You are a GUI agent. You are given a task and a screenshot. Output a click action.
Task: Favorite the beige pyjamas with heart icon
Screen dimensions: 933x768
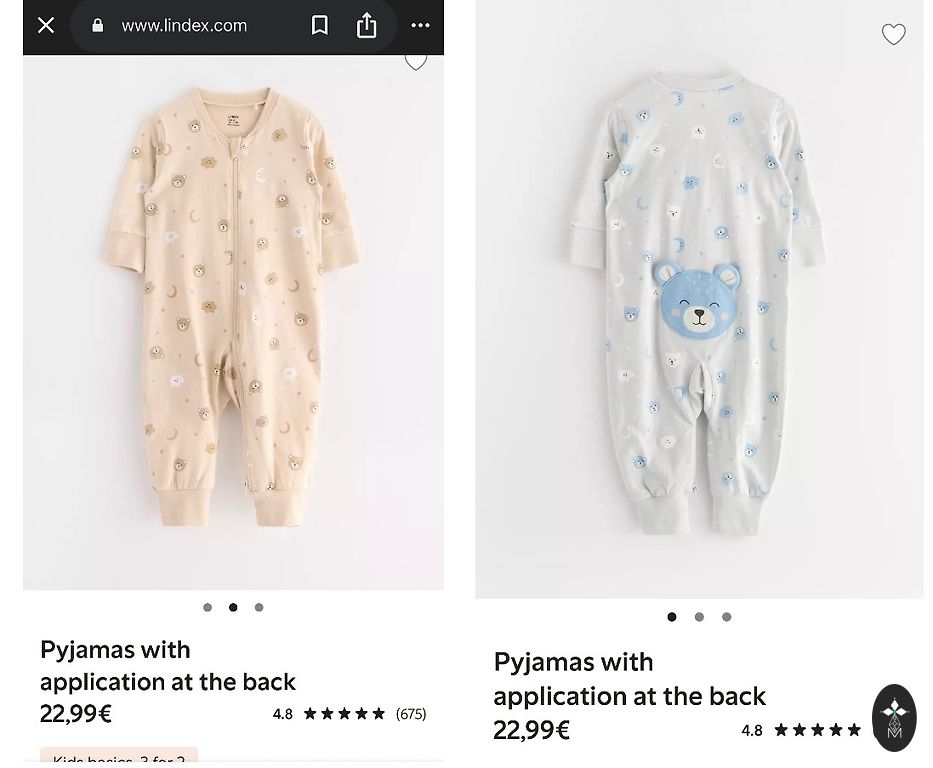416,62
